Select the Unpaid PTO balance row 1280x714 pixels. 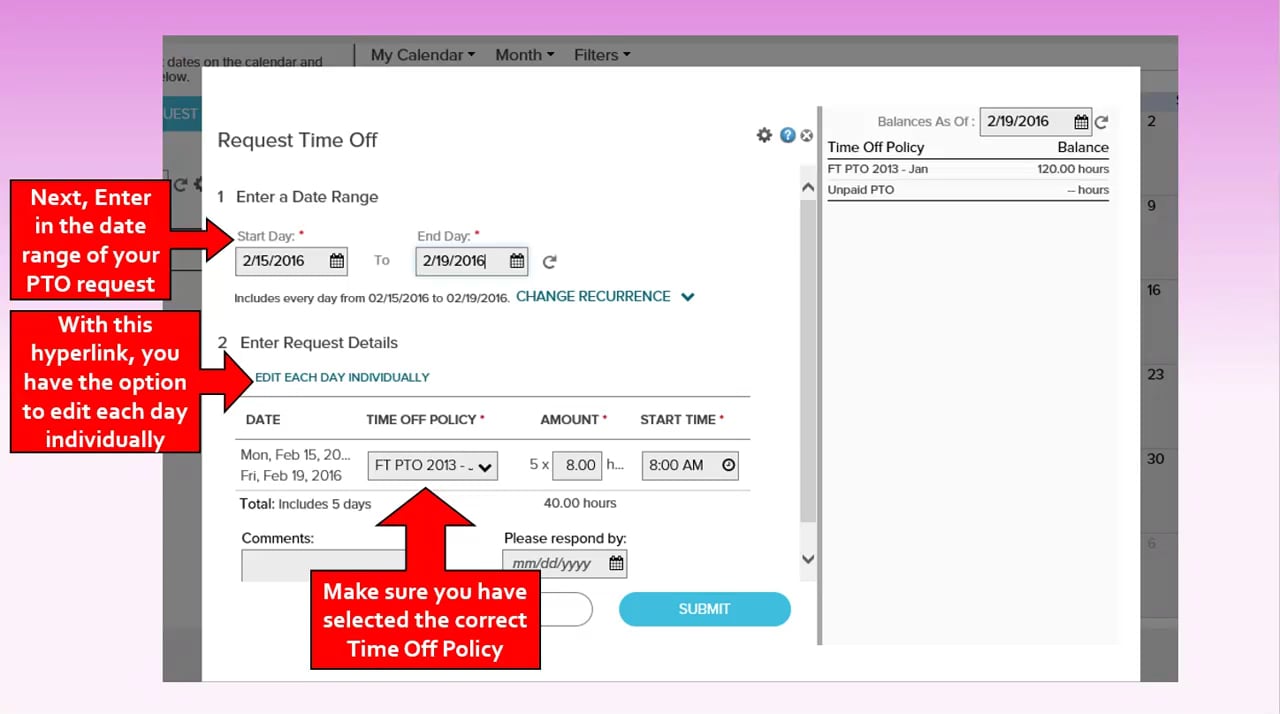968,190
